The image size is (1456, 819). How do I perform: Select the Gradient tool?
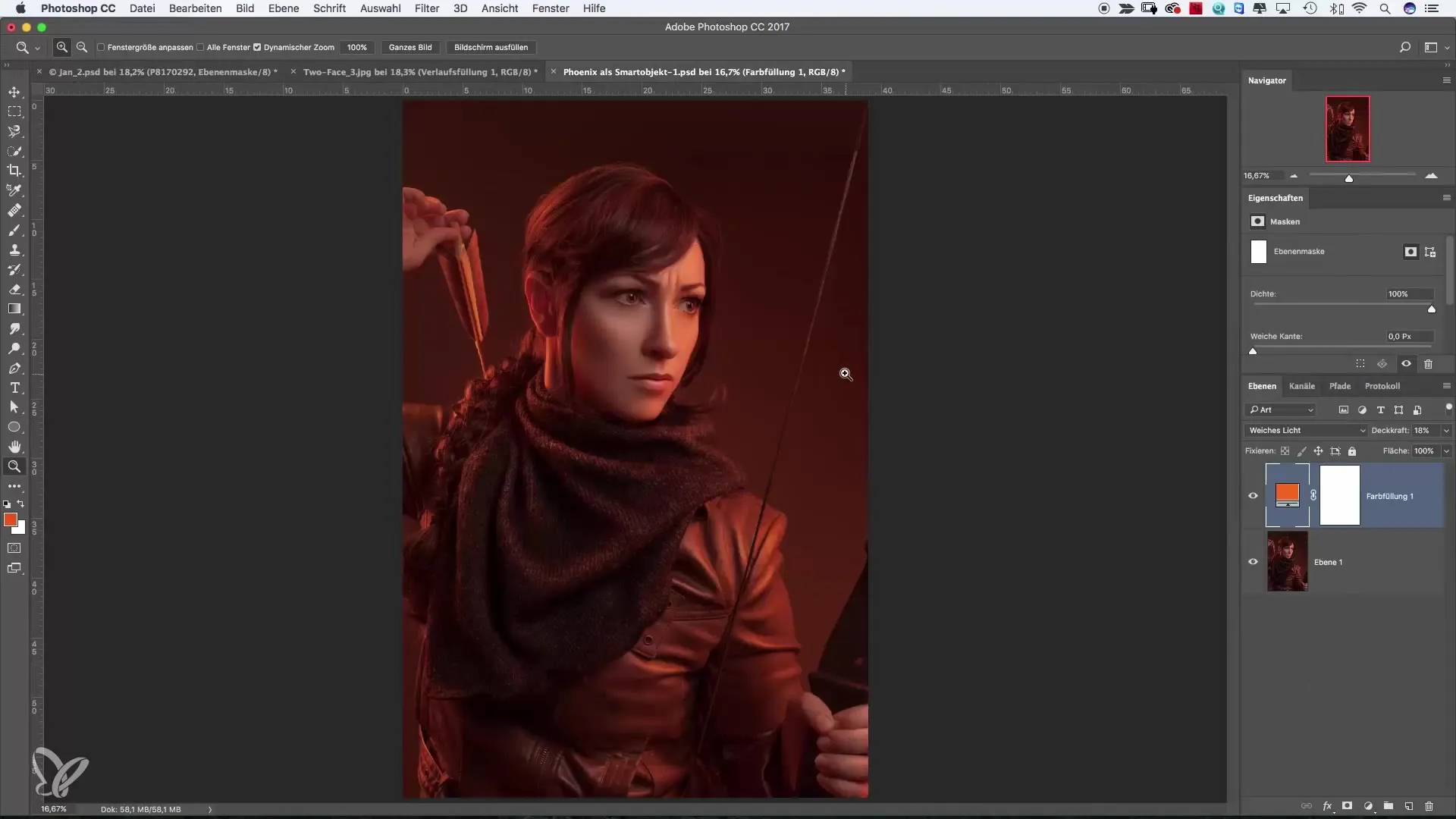[x=14, y=309]
